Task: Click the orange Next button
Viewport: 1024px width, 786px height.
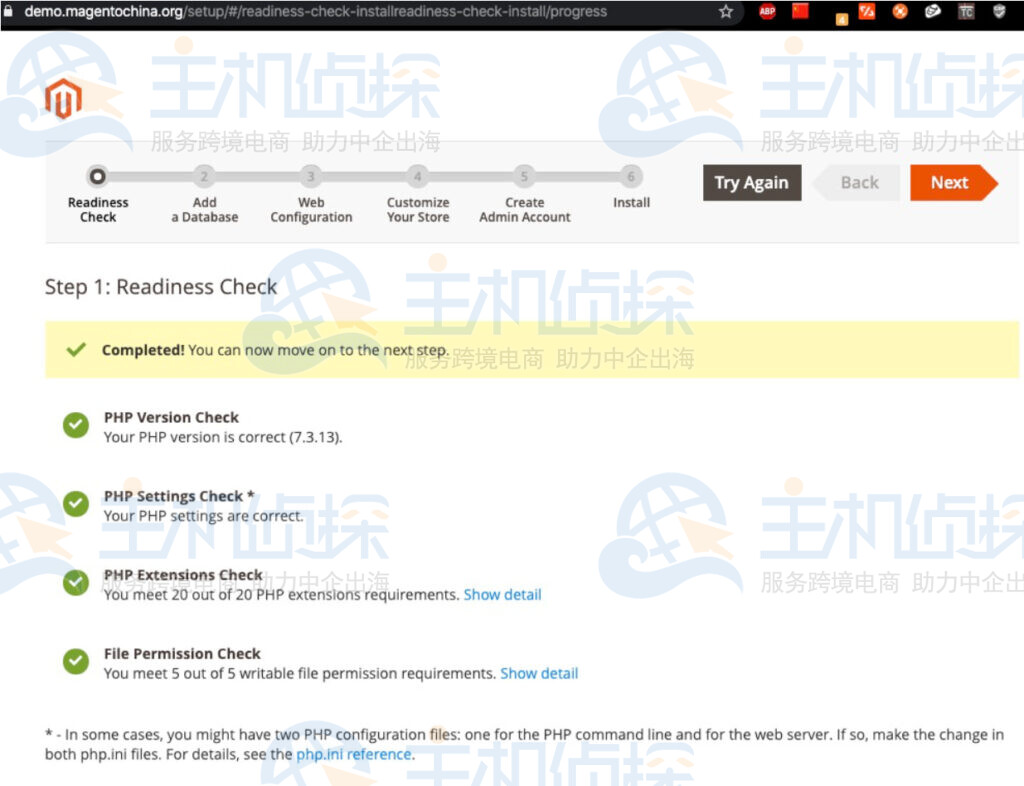Action: coord(949,182)
